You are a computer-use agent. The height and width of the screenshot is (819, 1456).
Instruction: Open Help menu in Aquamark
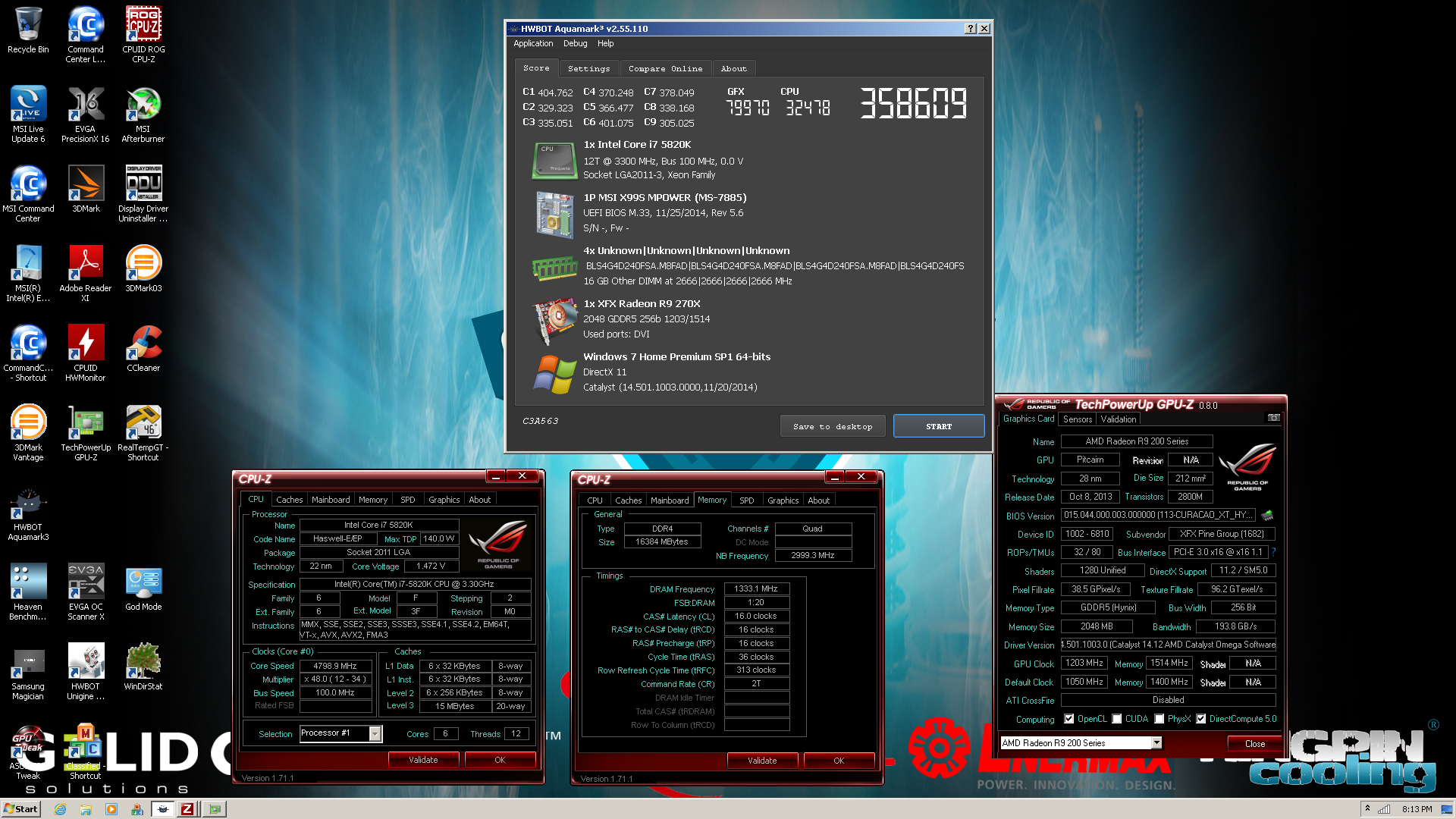click(x=605, y=43)
